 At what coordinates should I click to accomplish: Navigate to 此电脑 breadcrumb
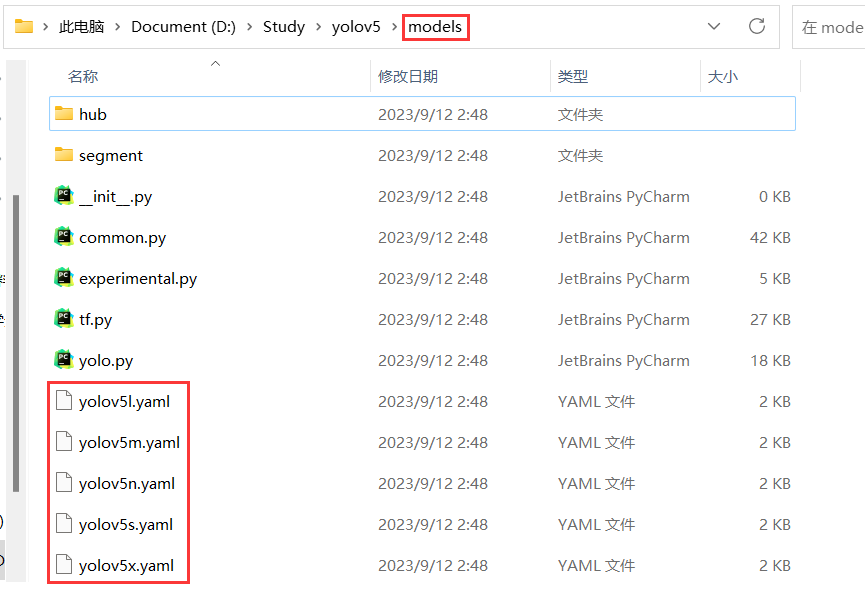click(x=82, y=26)
